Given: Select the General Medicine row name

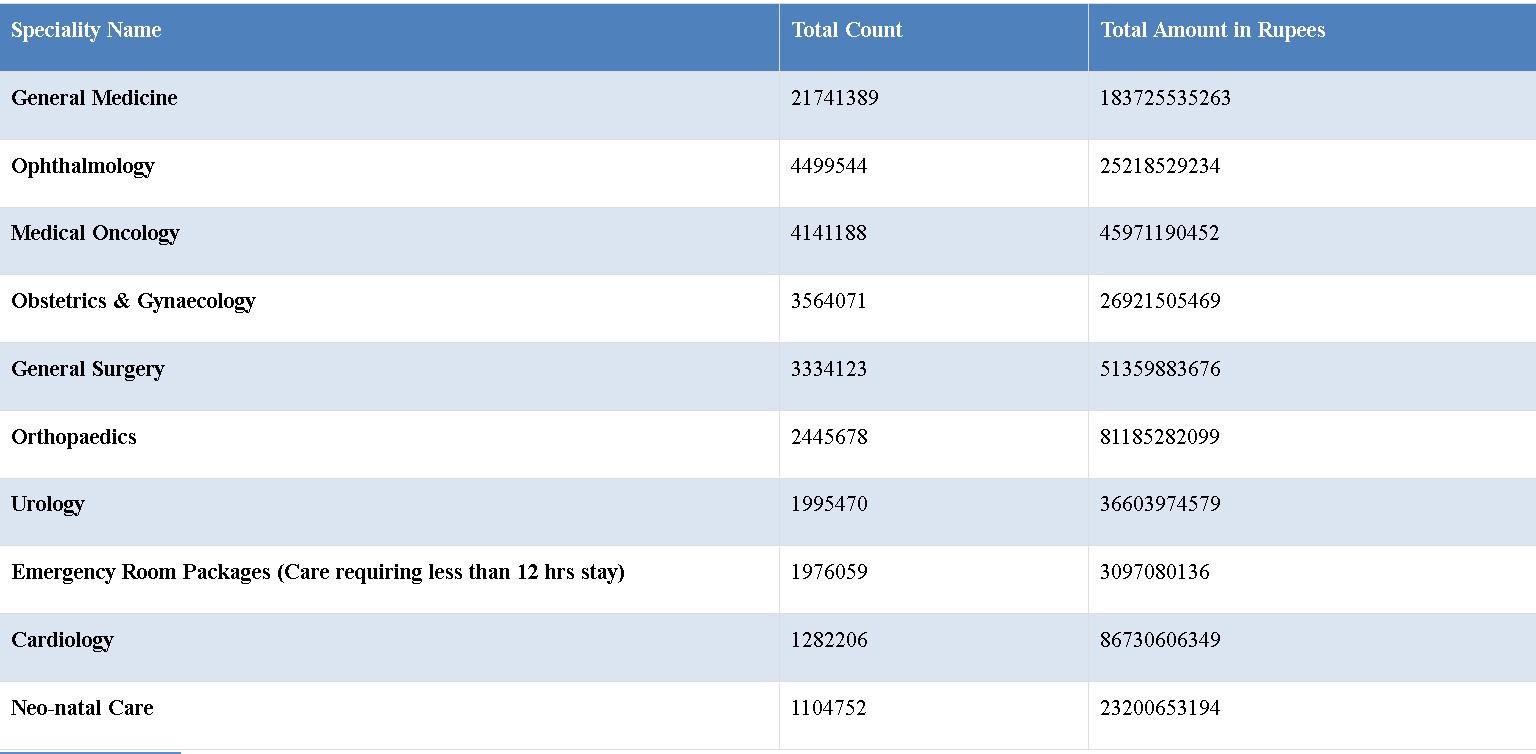Looking at the screenshot, I should [94, 98].
